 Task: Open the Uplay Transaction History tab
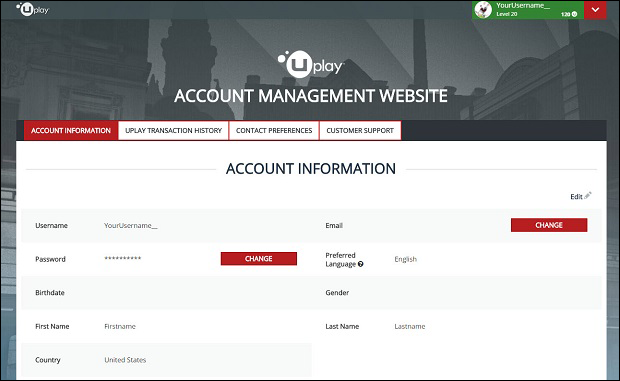173,130
